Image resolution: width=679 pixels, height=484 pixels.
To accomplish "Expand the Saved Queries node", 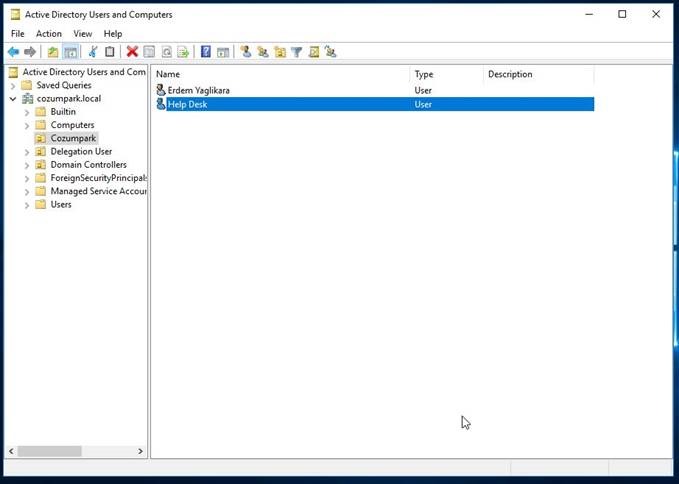I will point(13,85).
